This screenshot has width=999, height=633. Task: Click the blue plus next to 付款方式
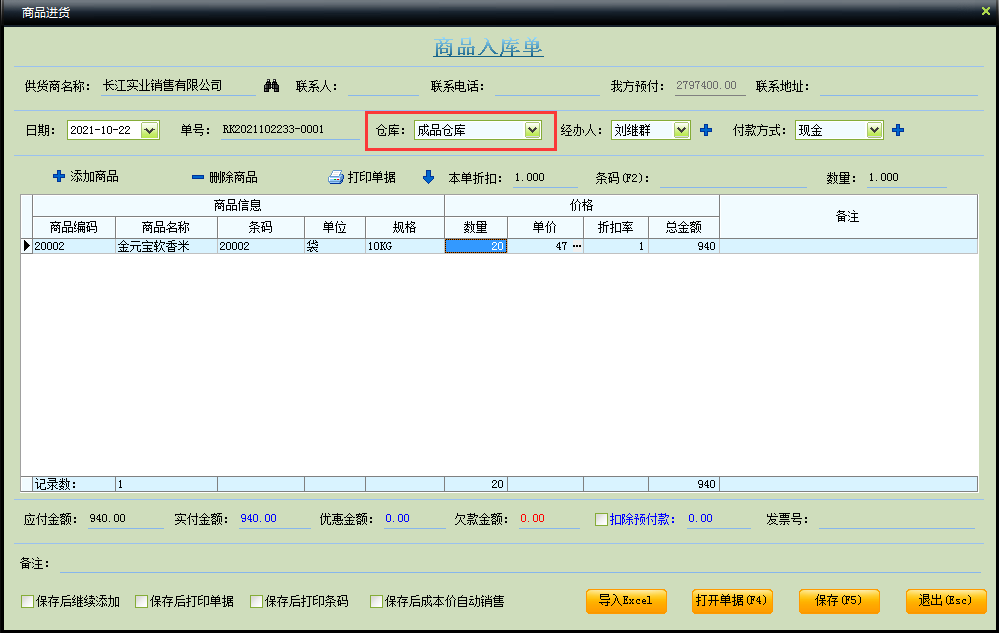(x=898, y=130)
